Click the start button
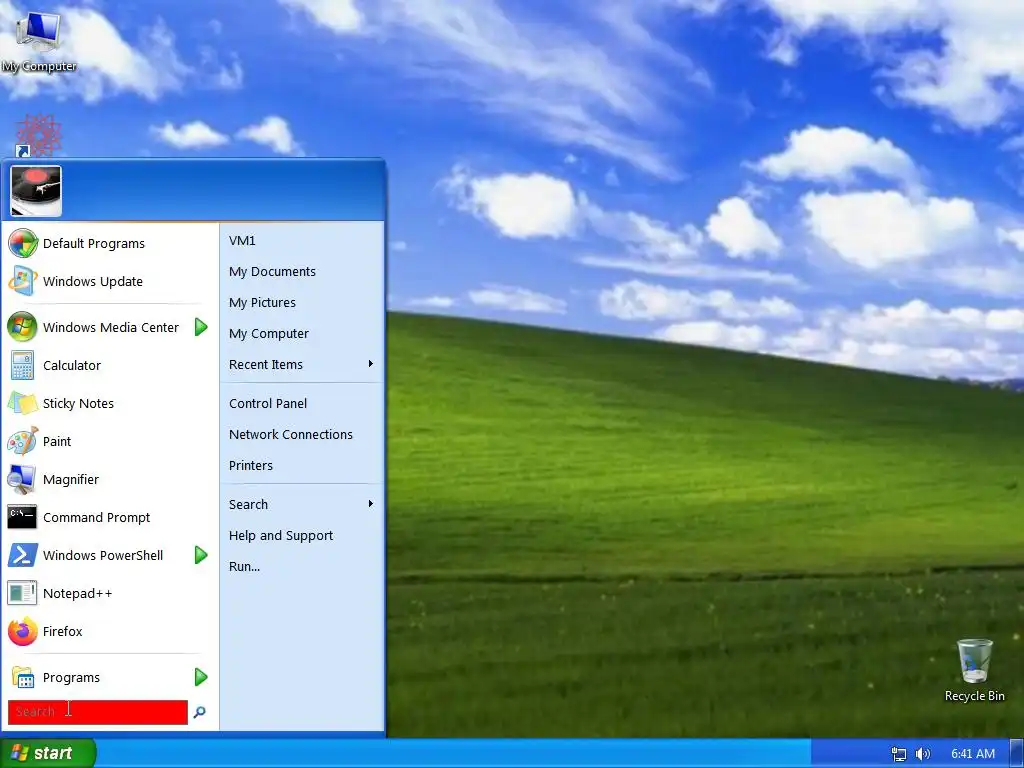 coord(48,753)
